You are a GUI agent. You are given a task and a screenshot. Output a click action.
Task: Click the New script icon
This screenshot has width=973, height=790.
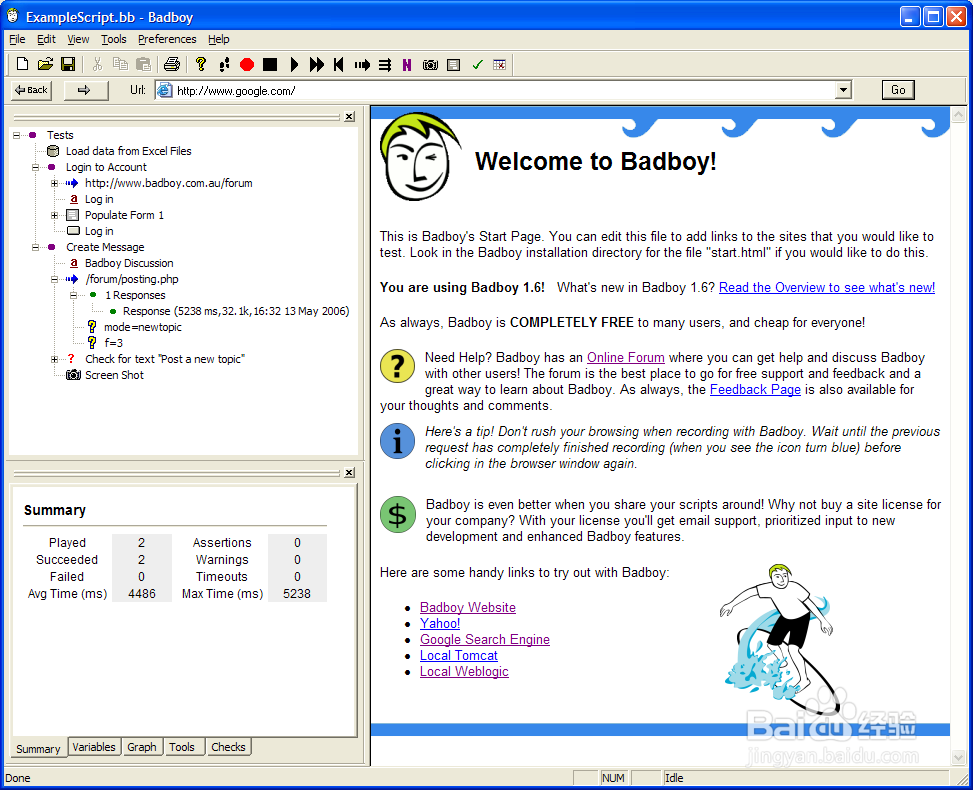[x=22, y=64]
